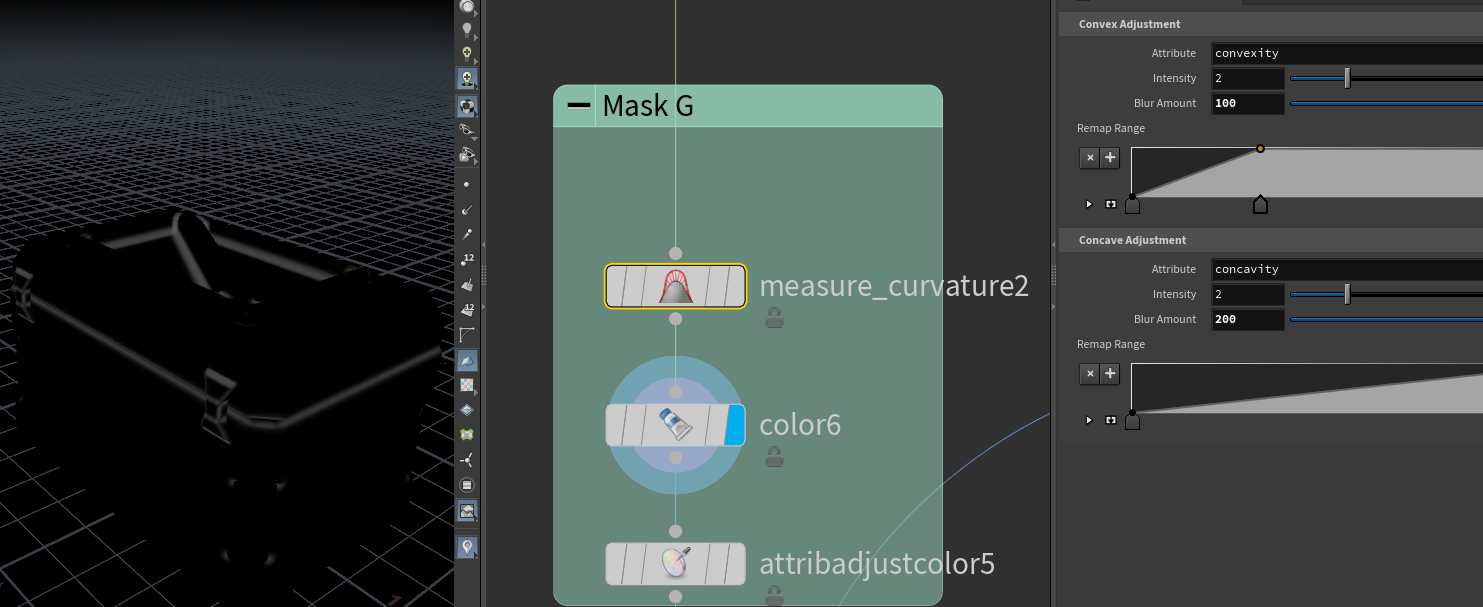Viewport: 1483px width, 607px height.
Task: Click the highlighted background image display icon
Action: 466,511
